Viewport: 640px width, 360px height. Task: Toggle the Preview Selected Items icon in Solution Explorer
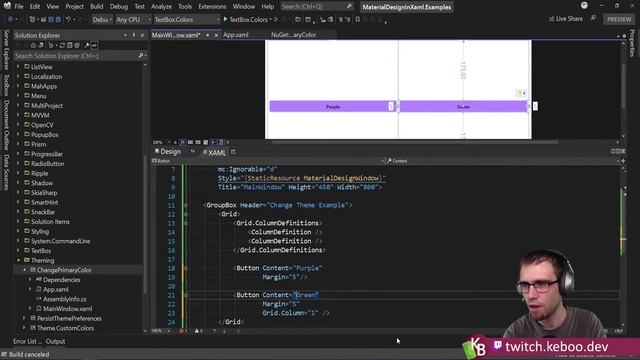94,45
